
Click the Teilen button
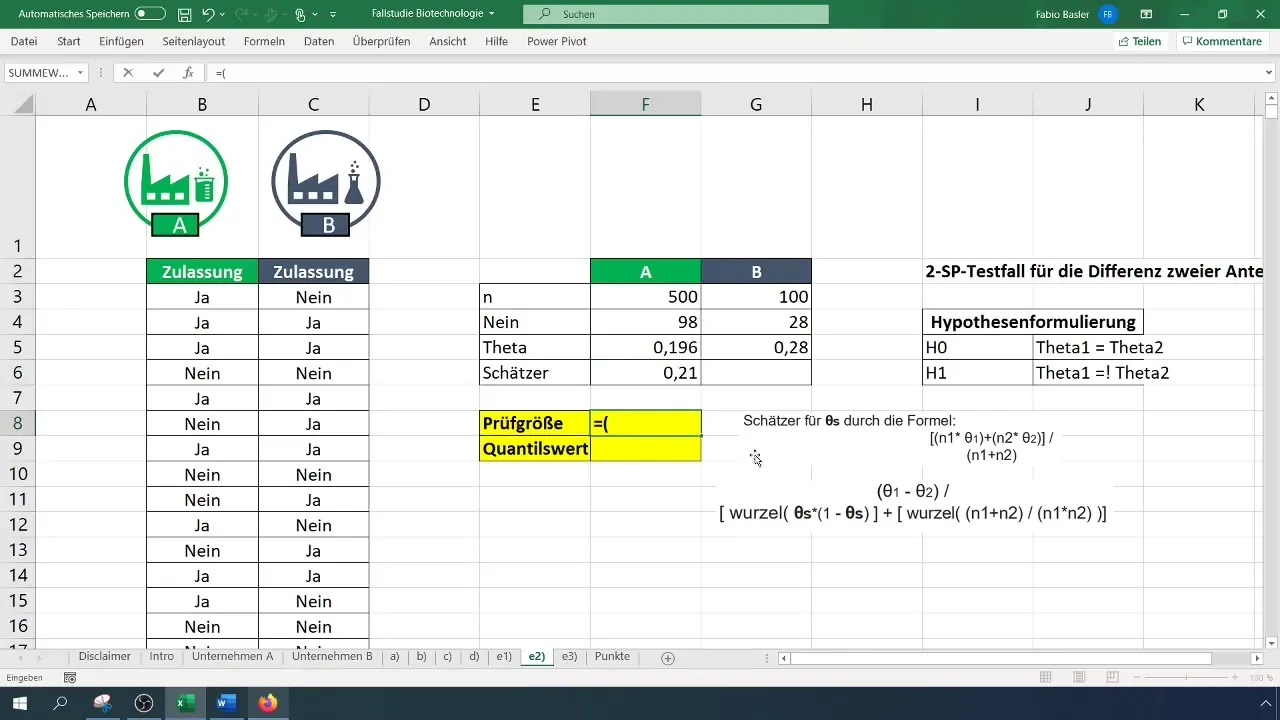coord(1140,41)
